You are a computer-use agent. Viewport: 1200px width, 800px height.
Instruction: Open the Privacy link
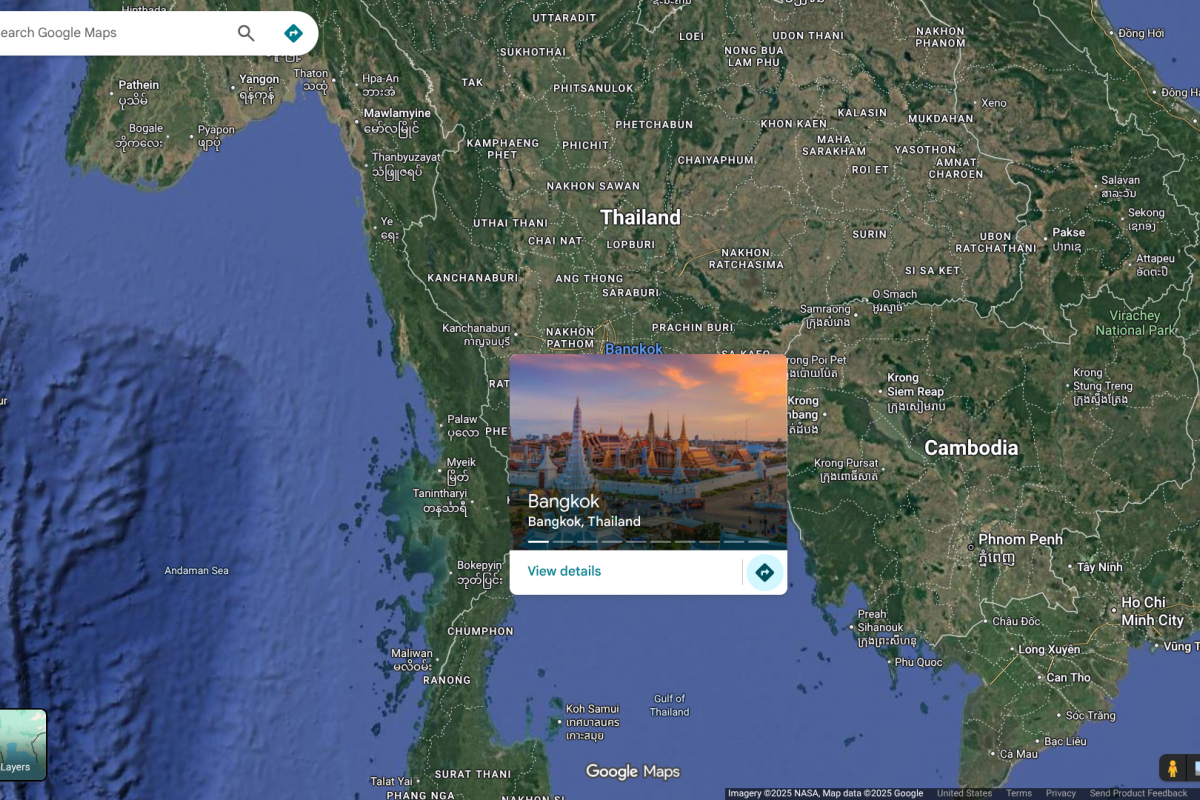tap(1060, 793)
